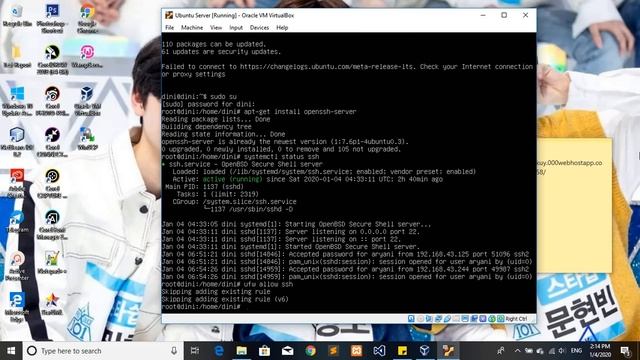Select the Windows 10 Update desktop icon
The width and height of the screenshot is (640, 360).
(17, 101)
